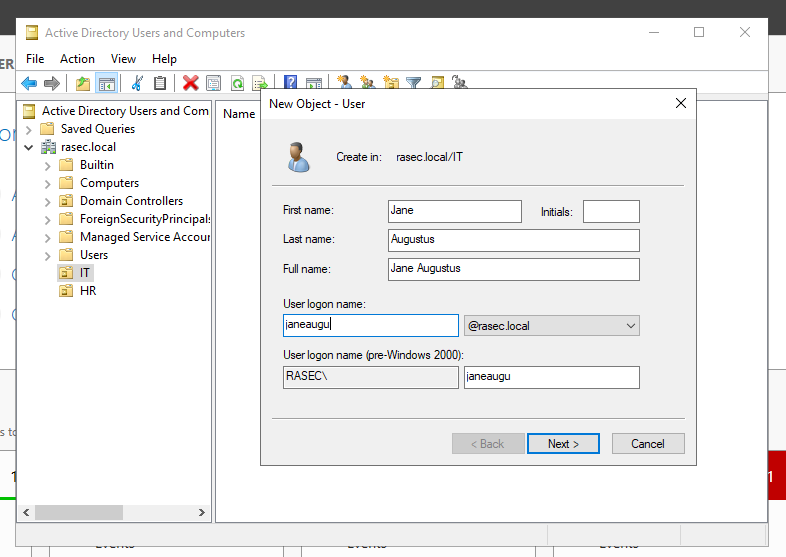Open the @rasec.local UPN suffix dropdown
Screen dimensions: 786x557
point(551,326)
